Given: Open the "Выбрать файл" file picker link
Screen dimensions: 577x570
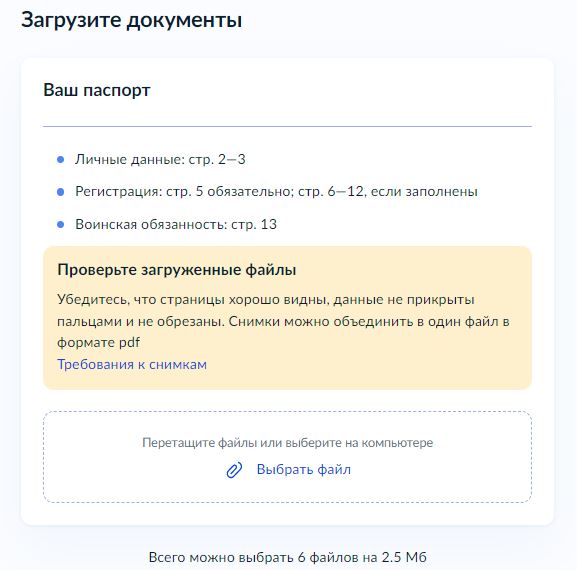Looking at the screenshot, I should [x=304, y=470].
